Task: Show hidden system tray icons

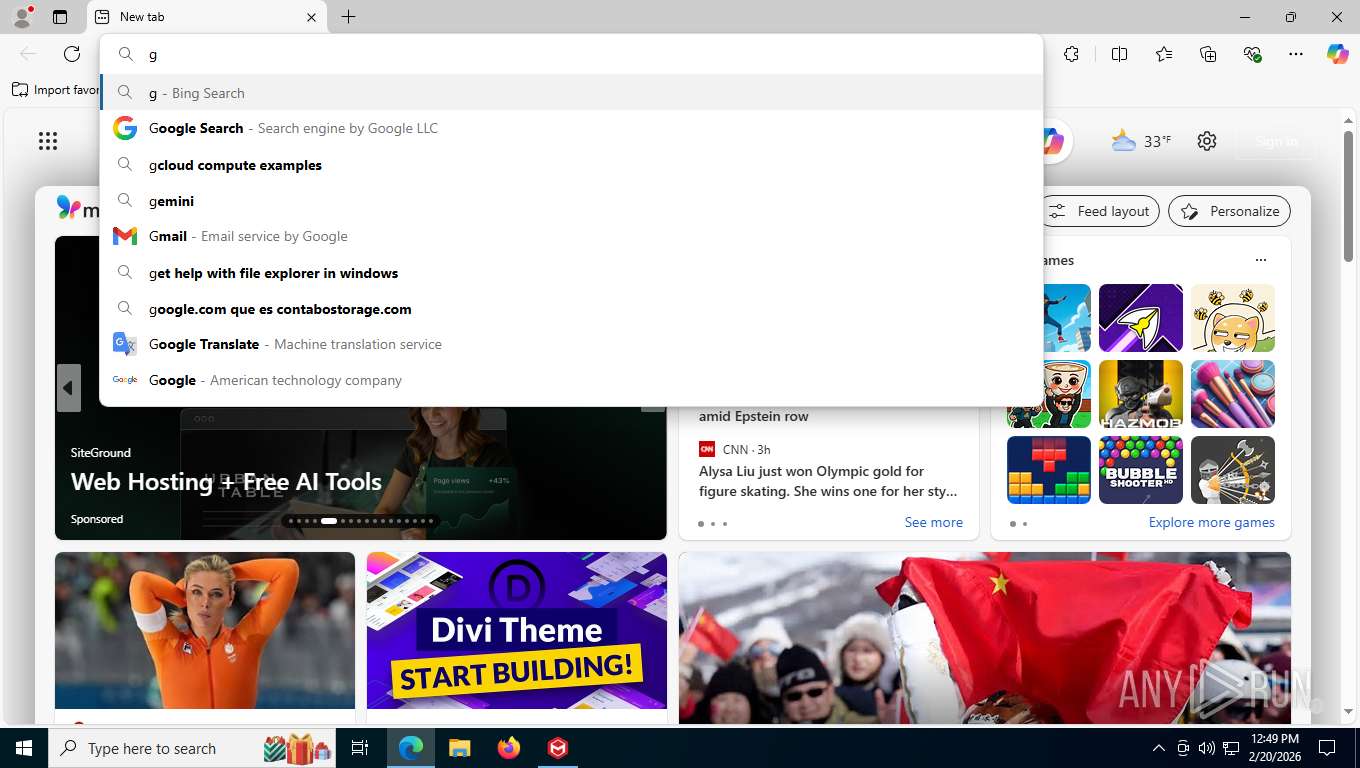Action: 1159,748
